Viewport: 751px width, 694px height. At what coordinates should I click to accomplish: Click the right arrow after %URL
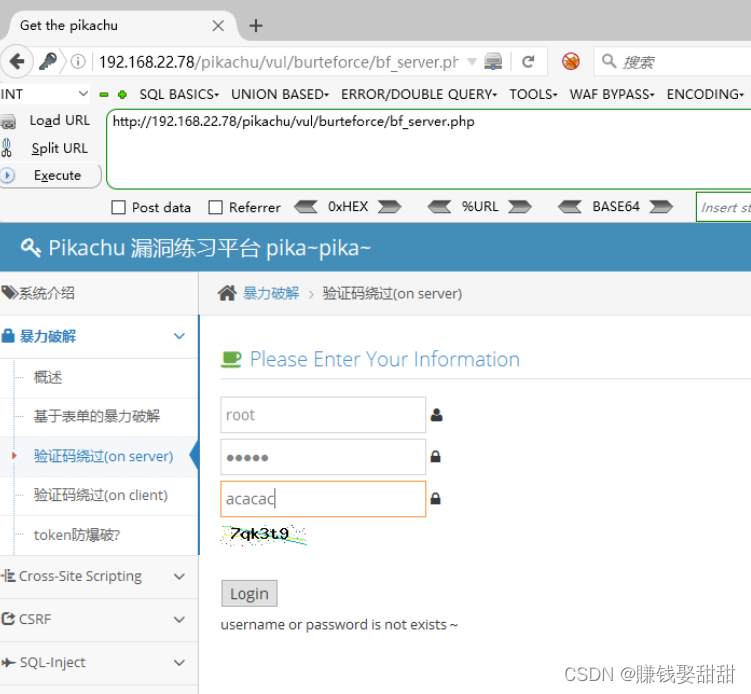pyautogui.click(x=520, y=207)
